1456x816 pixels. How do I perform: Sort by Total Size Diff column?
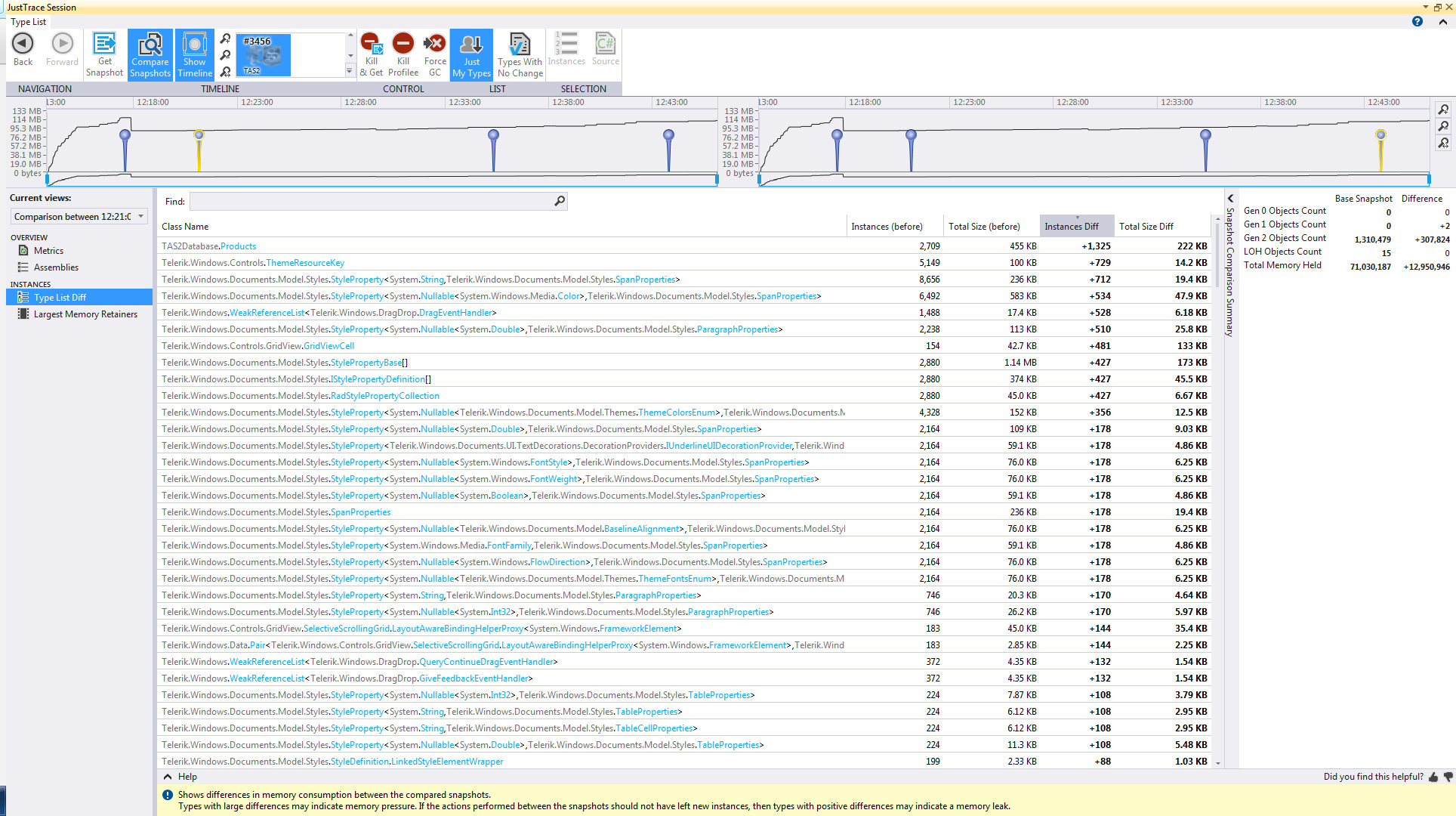coord(1146,227)
